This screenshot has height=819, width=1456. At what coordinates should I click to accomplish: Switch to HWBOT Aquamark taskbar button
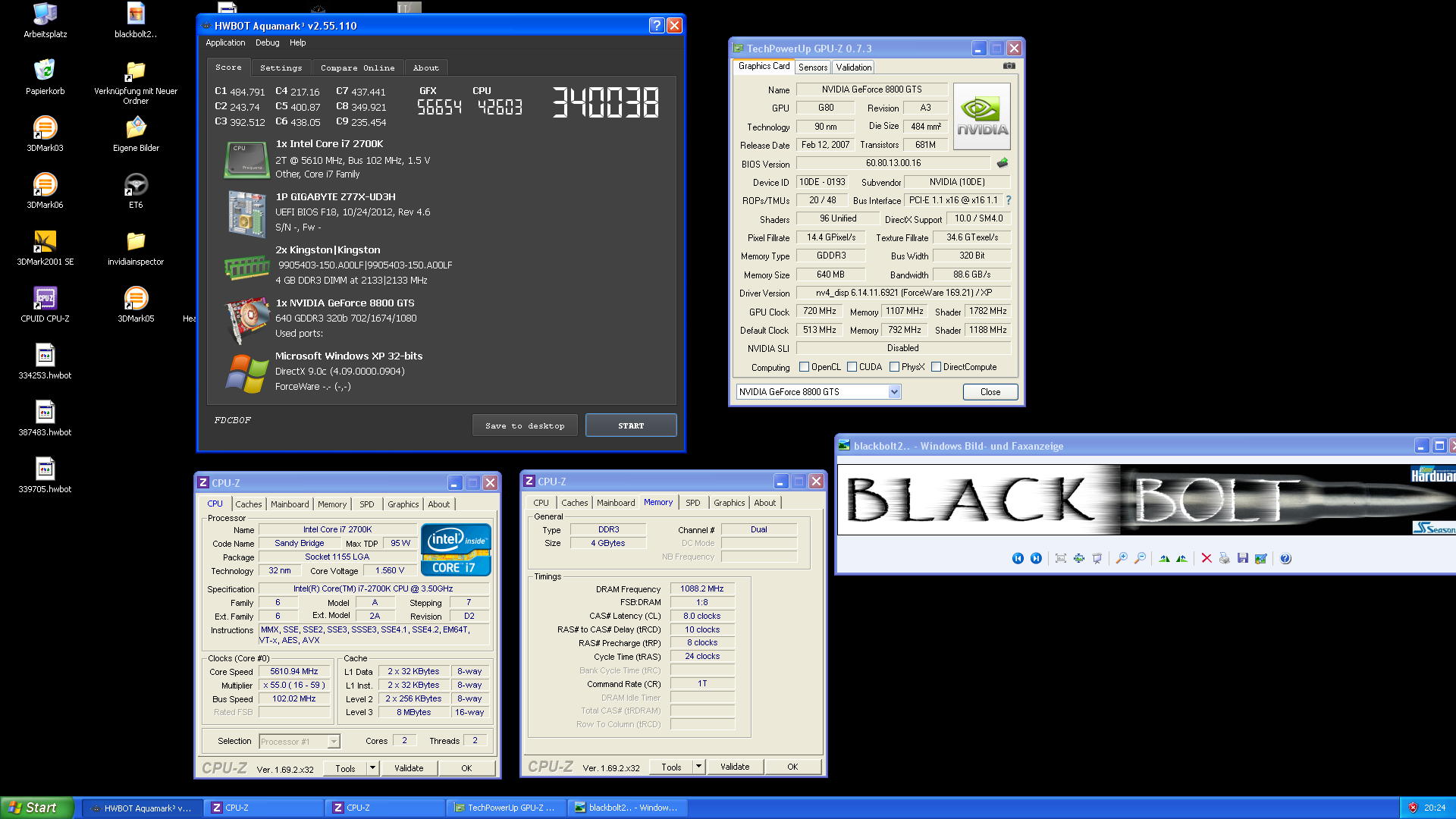click(142, 808)
